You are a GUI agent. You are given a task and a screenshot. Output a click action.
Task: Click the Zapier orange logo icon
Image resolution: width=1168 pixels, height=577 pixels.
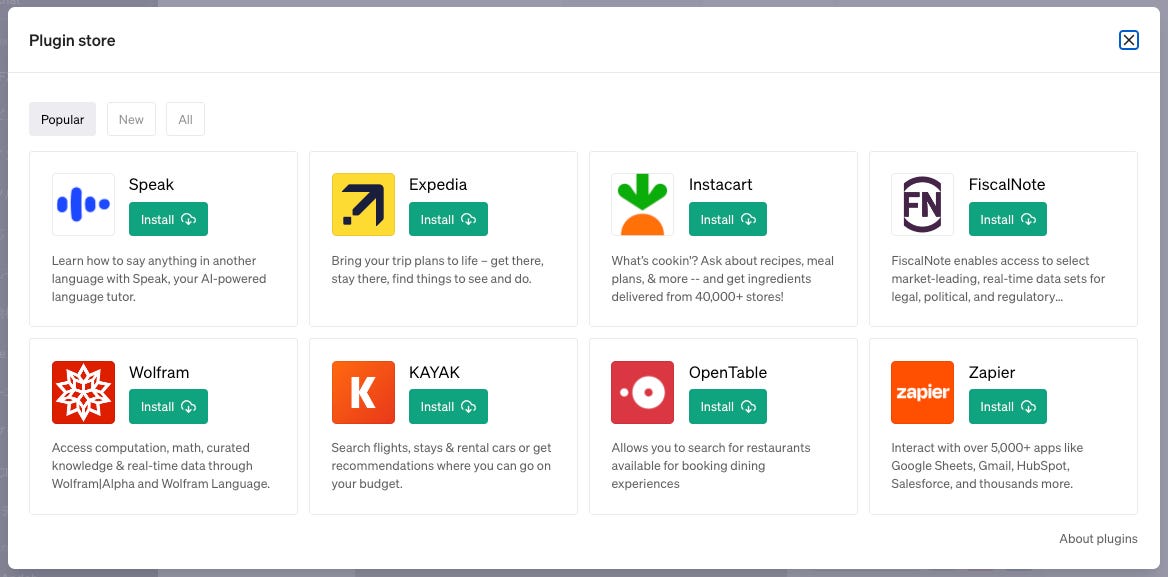tap(922, 392)
